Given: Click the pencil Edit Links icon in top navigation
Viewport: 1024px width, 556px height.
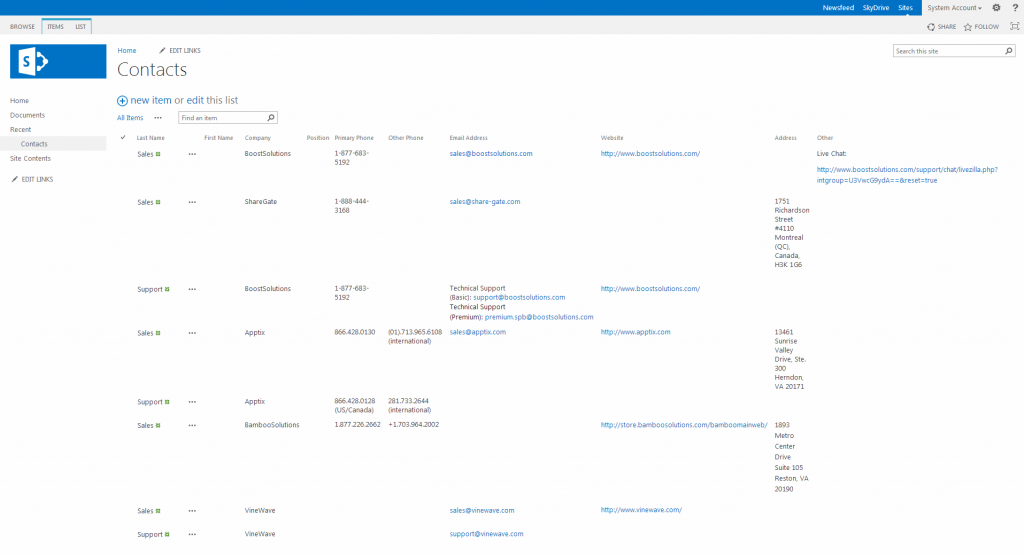Looking at the screenshot, I should pyautogui.click(x=162, y=50).
